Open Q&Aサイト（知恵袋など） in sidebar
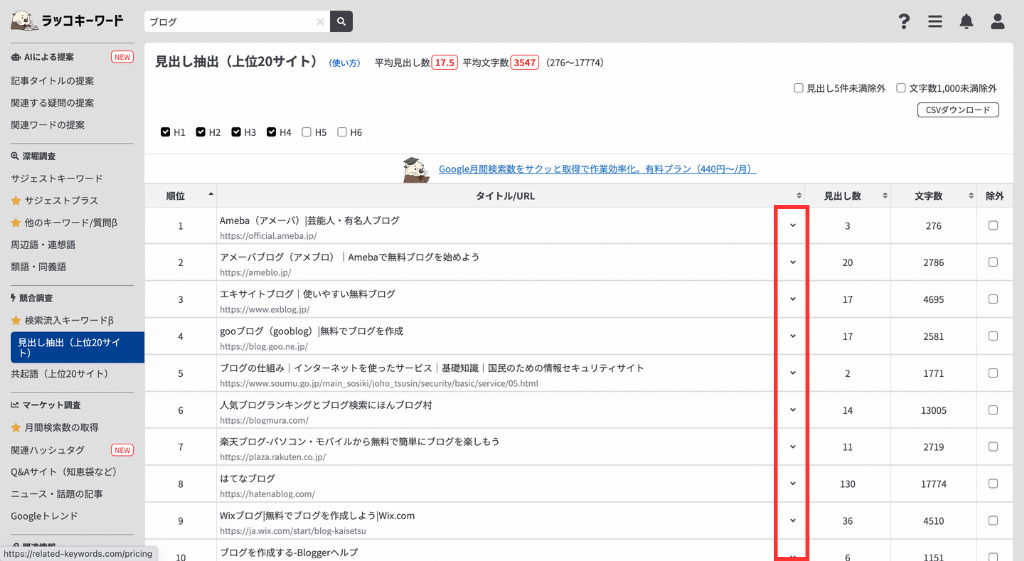 (63, 472)
